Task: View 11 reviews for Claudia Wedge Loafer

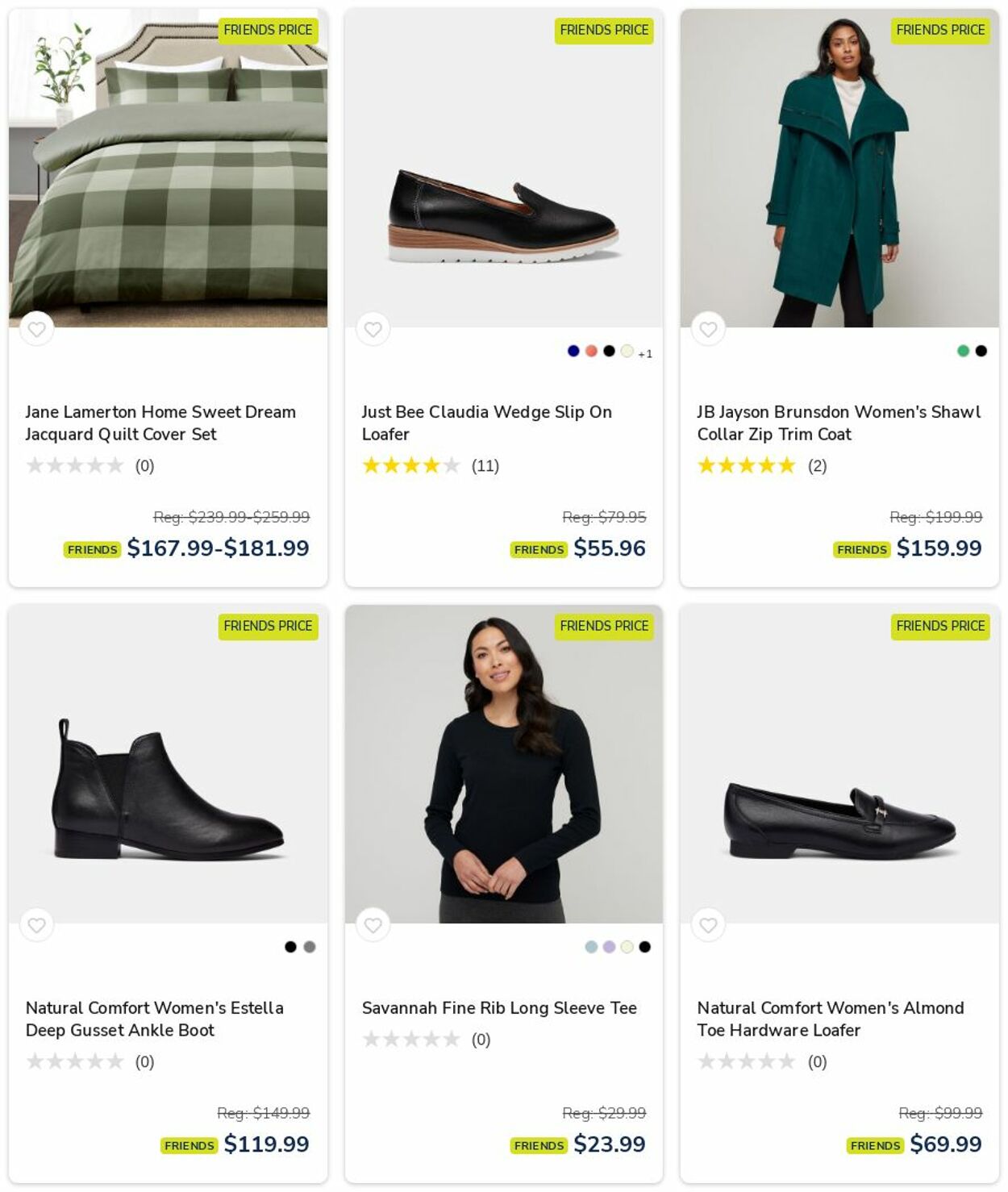Action: point(485,466)
